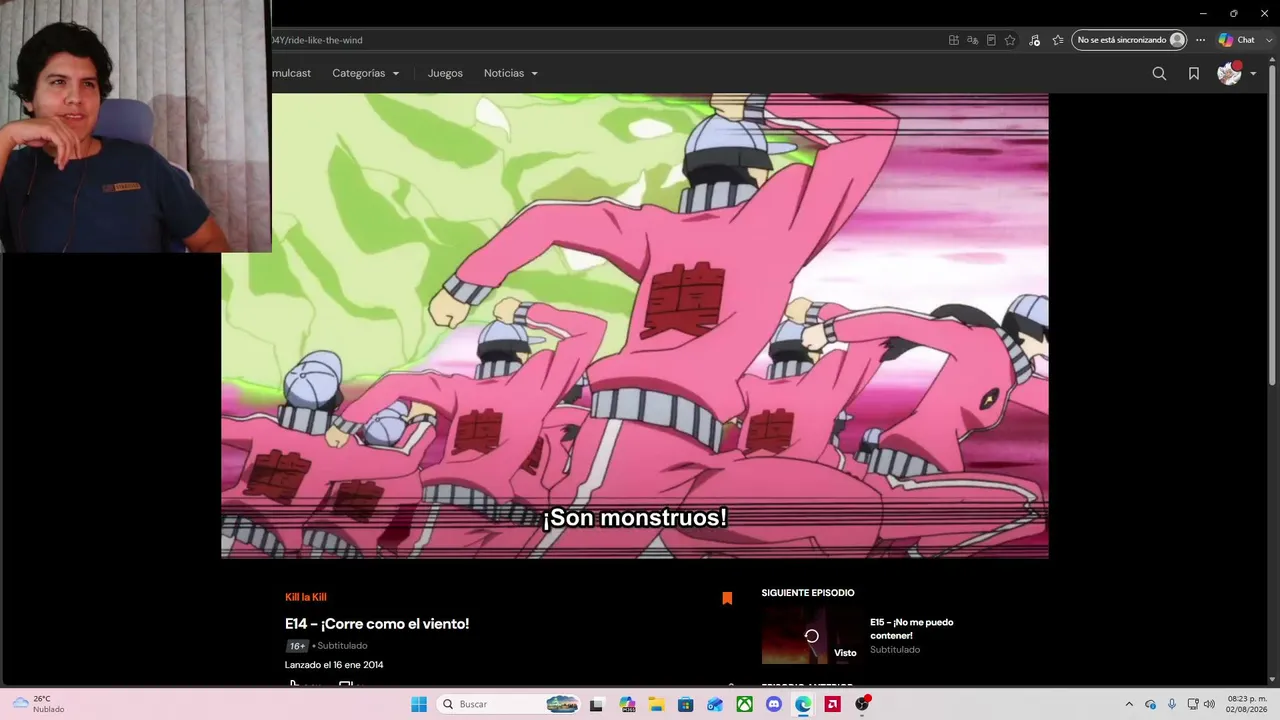Open the immersive reader icon
The height and width of the screenshot is (720, 1280).
991,40
